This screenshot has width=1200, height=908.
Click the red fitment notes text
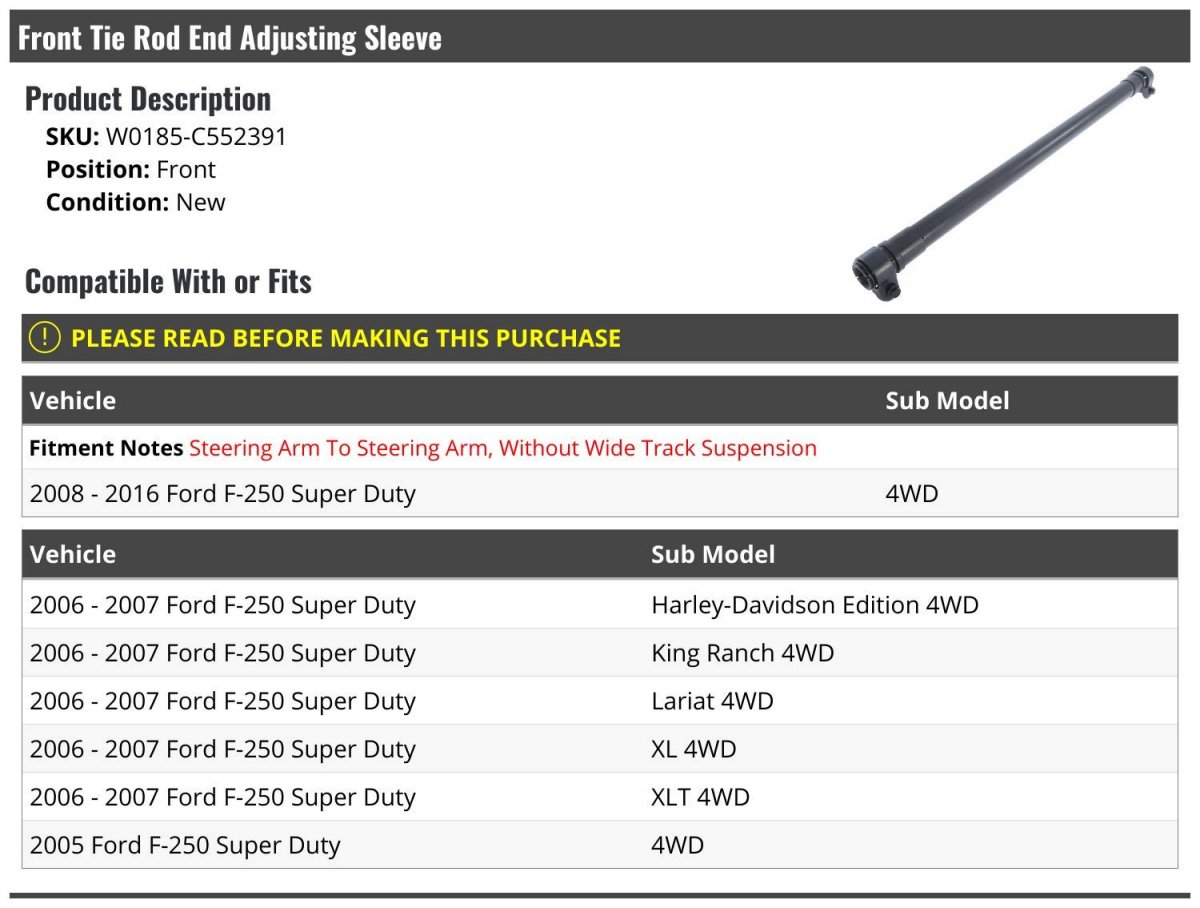(503, 448)
